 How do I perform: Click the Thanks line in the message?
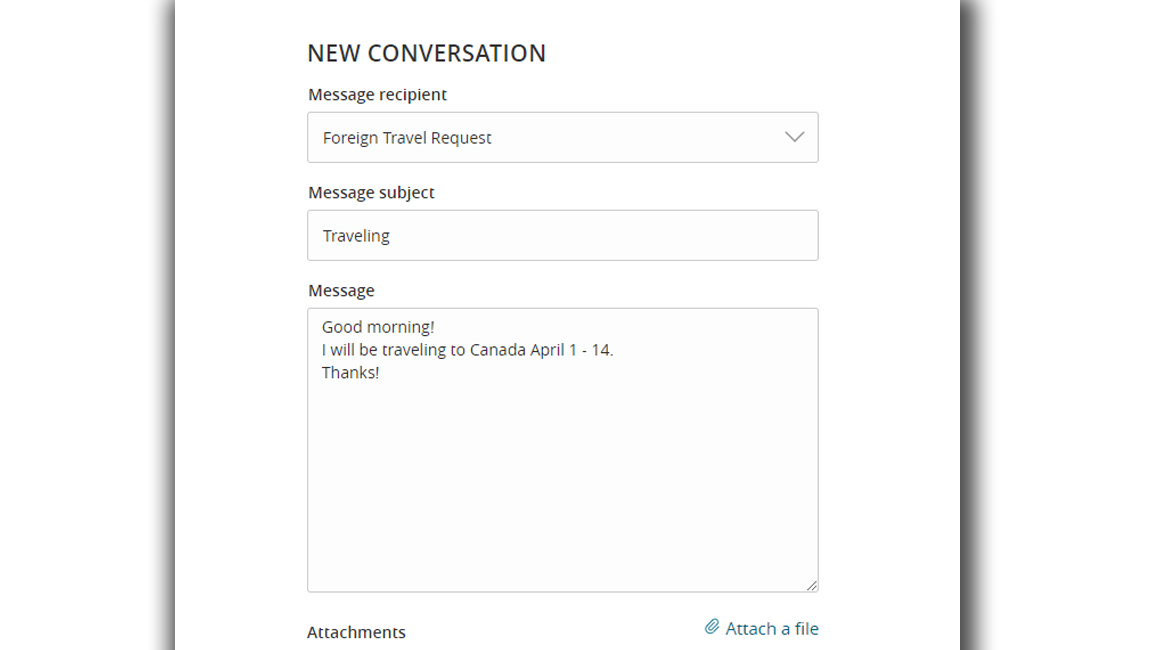coord(350,371)
